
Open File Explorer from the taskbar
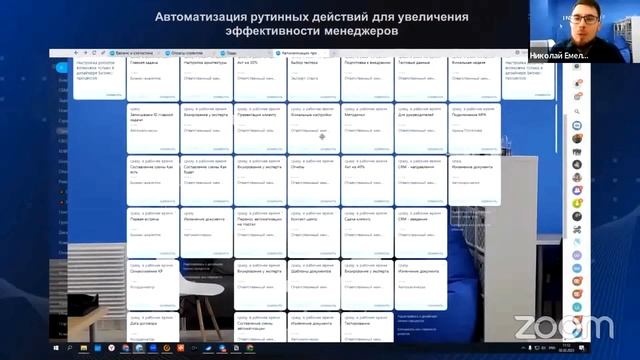(x=84, y=348)
